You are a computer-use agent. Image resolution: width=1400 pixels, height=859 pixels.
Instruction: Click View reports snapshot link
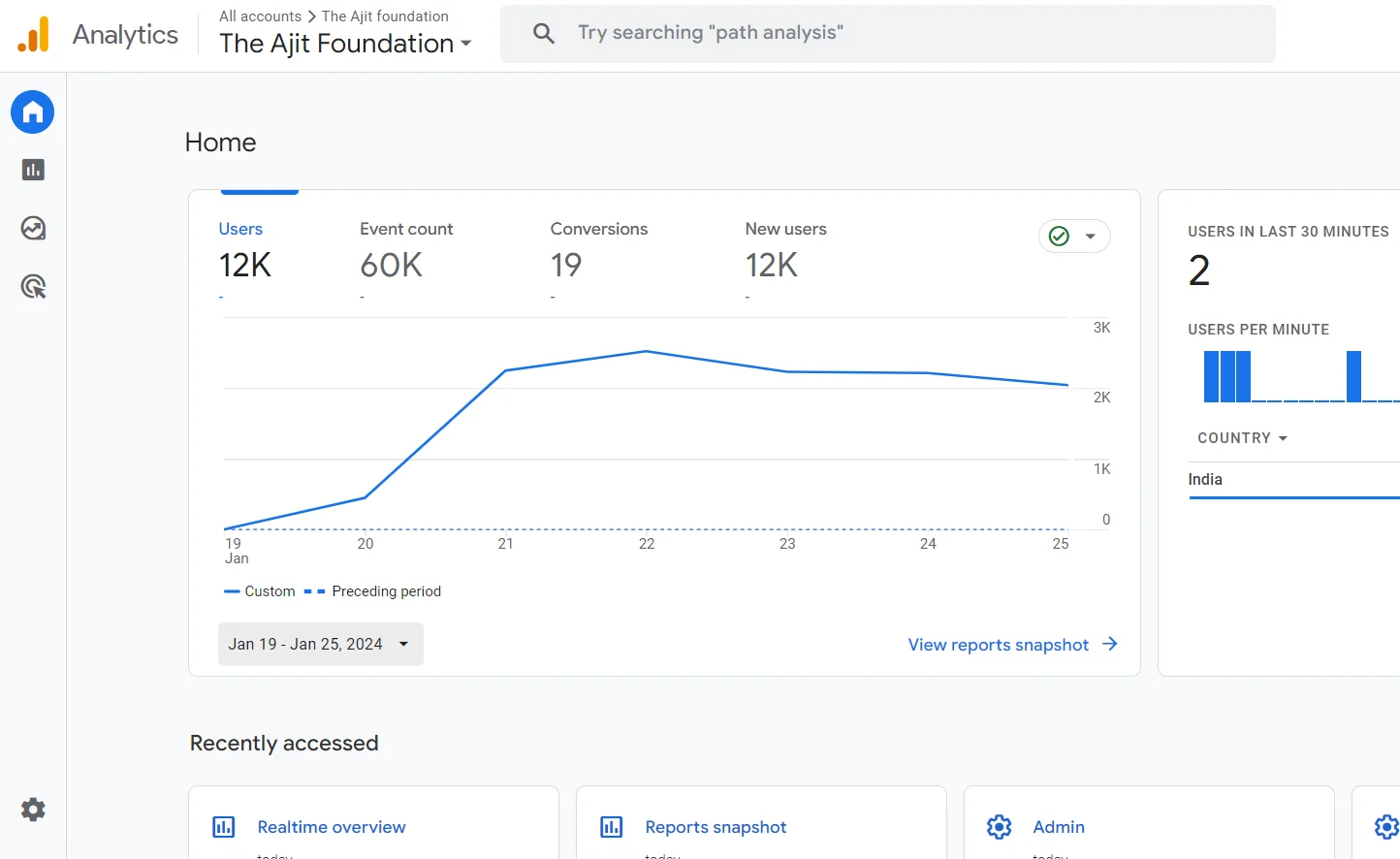(1012, 645)
